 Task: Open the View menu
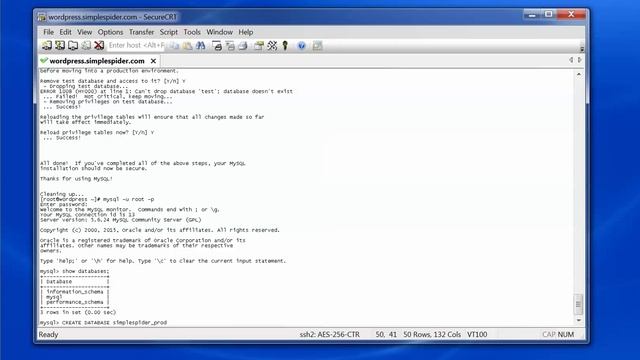84,32
